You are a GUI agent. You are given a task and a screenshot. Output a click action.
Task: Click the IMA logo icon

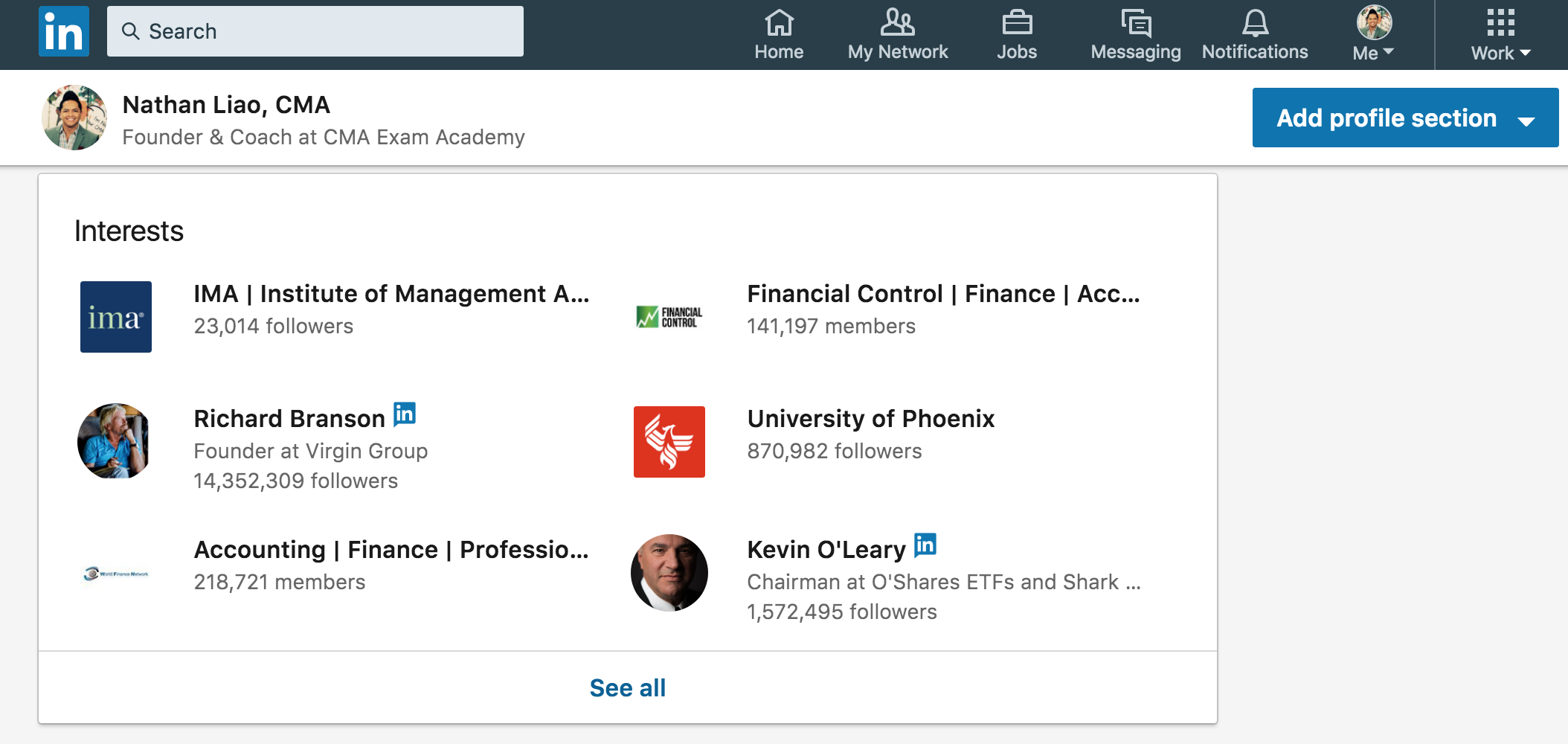pyautogui.click(x=116, y=317)
